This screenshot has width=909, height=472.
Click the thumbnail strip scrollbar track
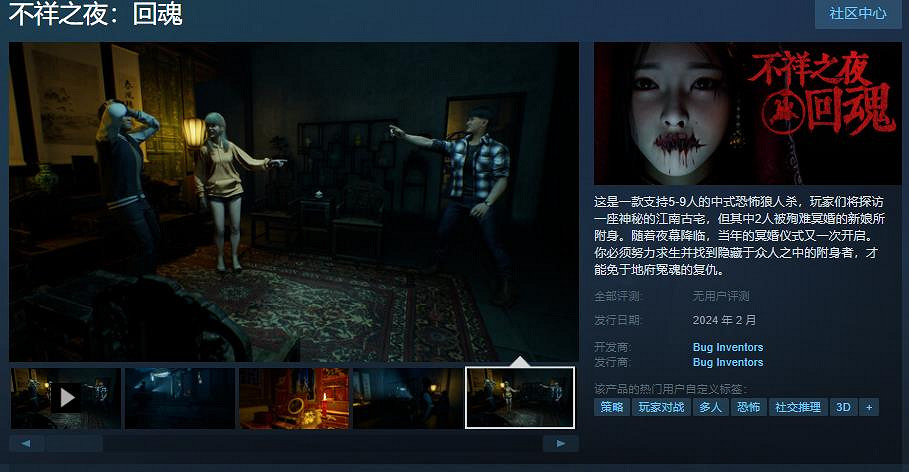point(300,443)
